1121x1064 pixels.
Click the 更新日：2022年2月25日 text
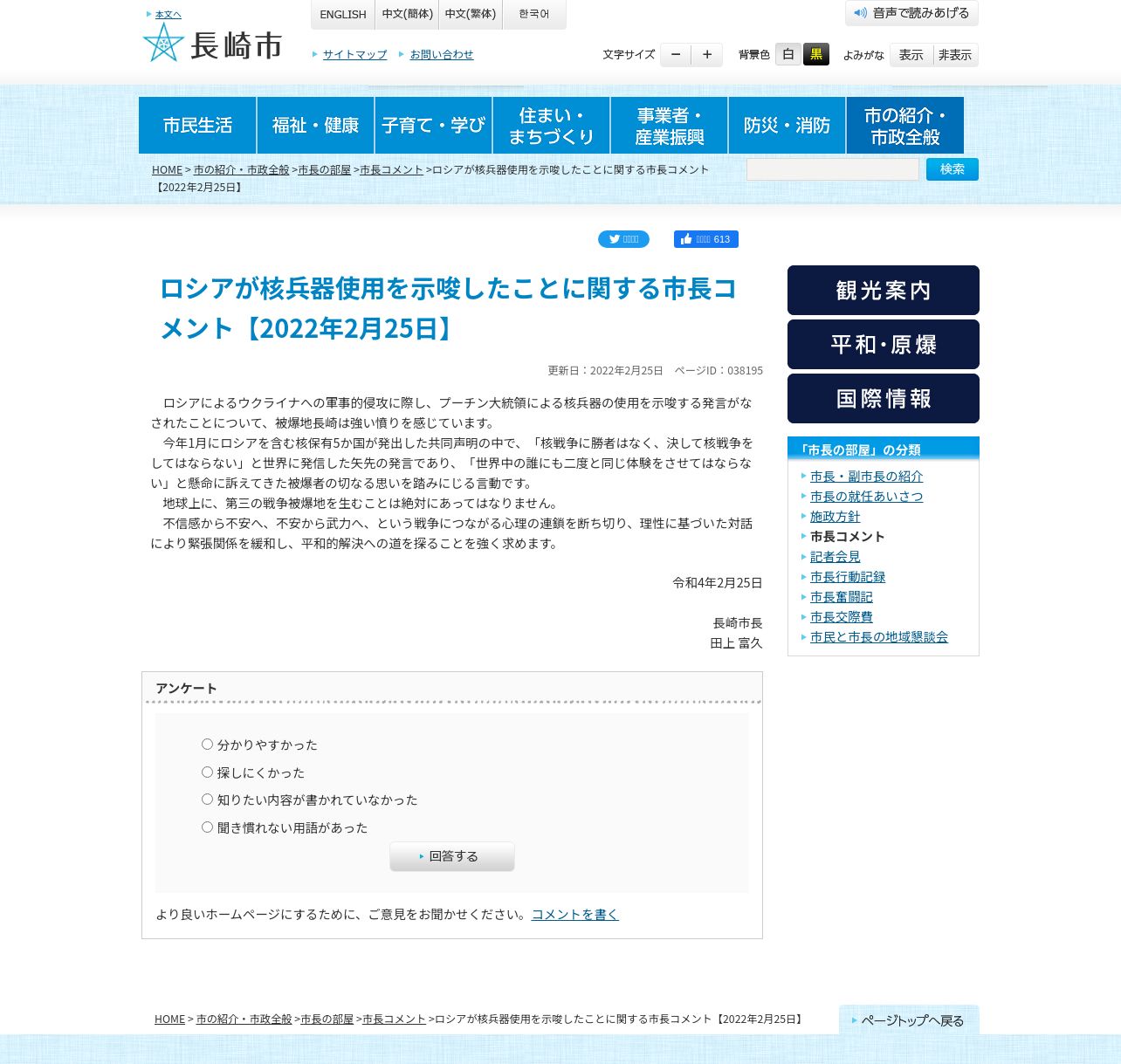[x=605, y=370]
